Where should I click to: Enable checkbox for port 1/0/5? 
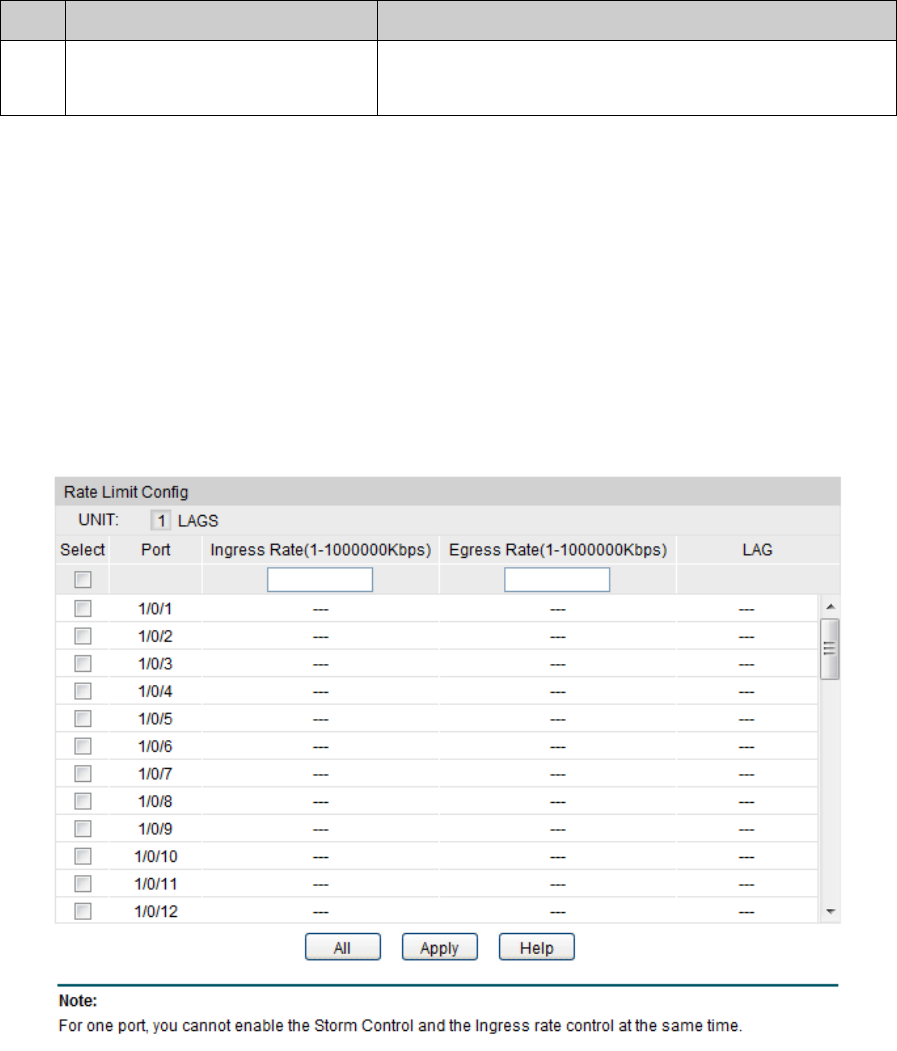[x=83, y=719]
